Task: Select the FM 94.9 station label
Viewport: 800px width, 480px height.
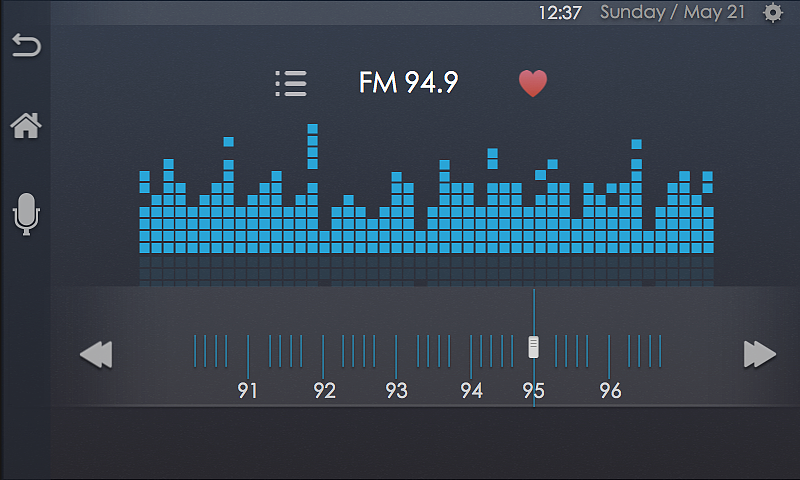Action: click(409, 82)
